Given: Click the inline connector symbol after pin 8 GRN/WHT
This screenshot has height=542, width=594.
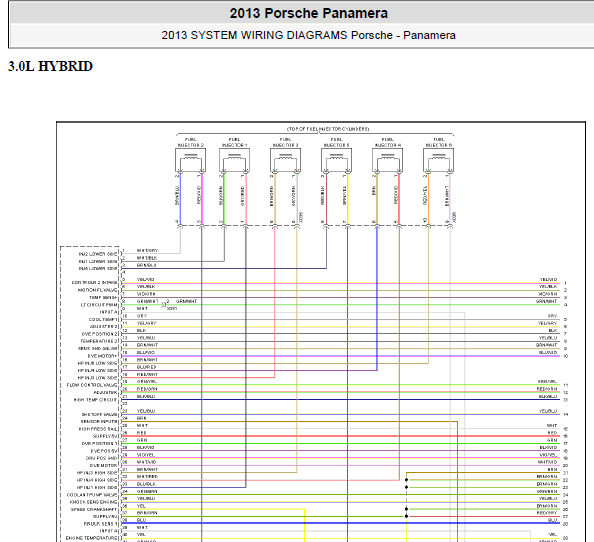Looking at the screenshot, I should [x=164, y=304].
